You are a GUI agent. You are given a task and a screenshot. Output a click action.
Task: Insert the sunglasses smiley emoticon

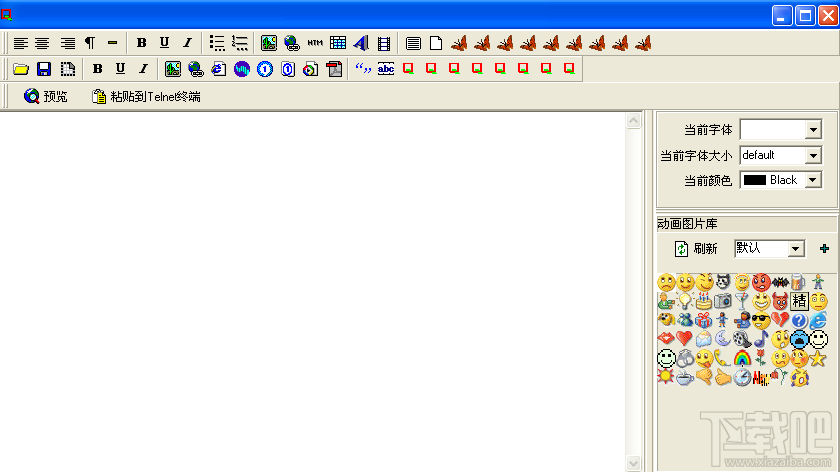click(761, 320)
